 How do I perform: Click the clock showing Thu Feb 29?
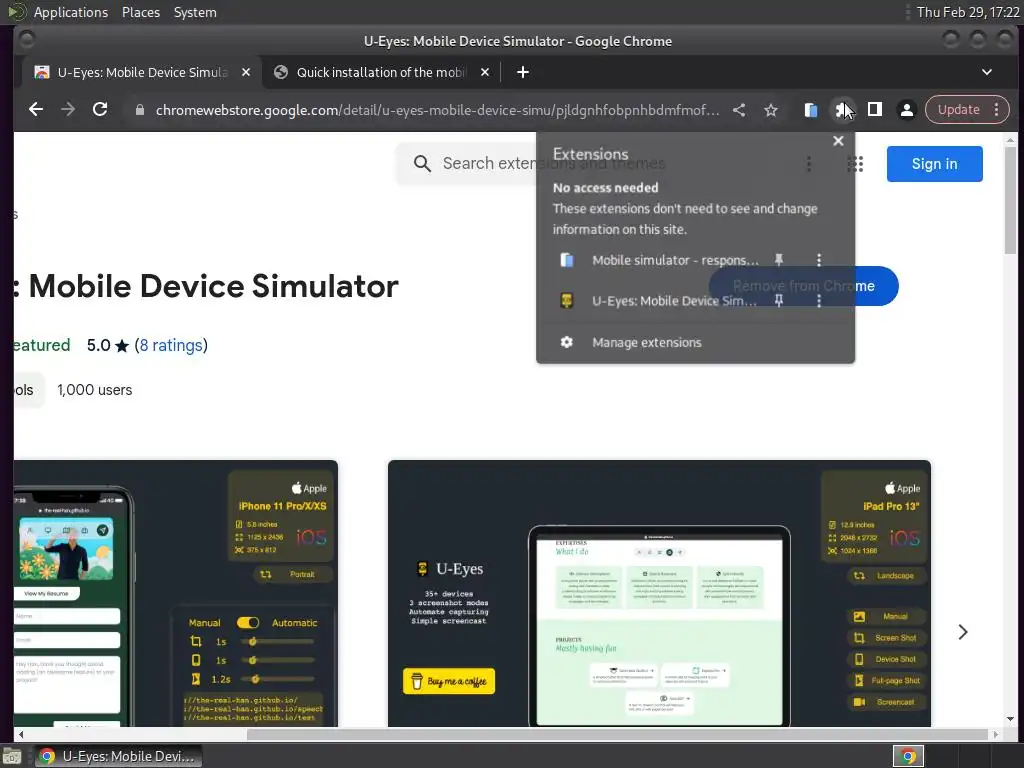pyautogui.click(x=967, y=12)
